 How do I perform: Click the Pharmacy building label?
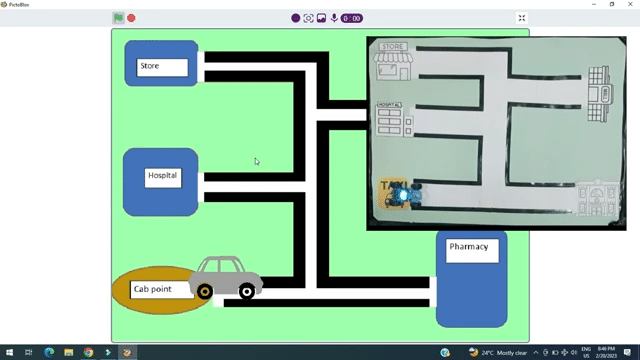click(472, 250)
